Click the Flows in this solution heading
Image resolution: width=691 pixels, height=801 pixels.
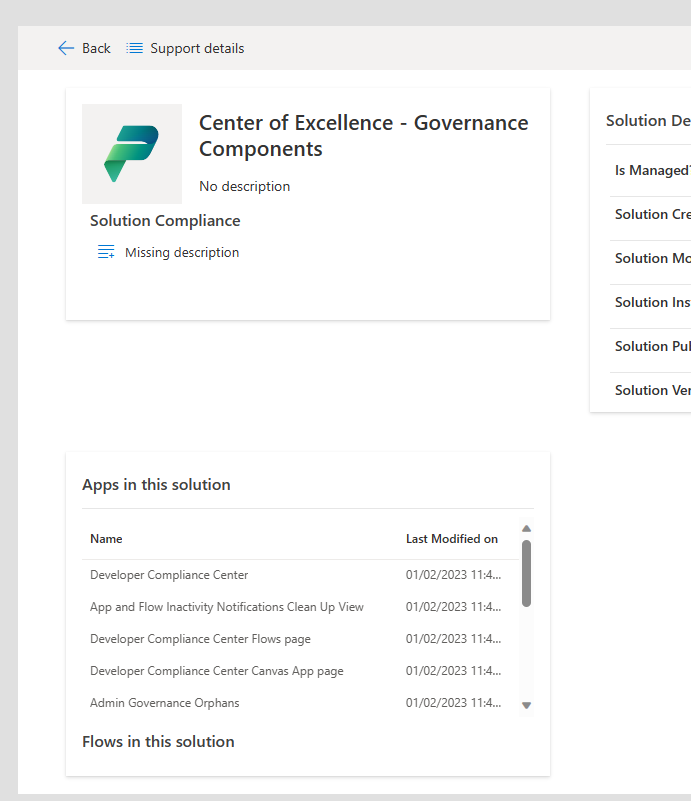tap(158, 741)
